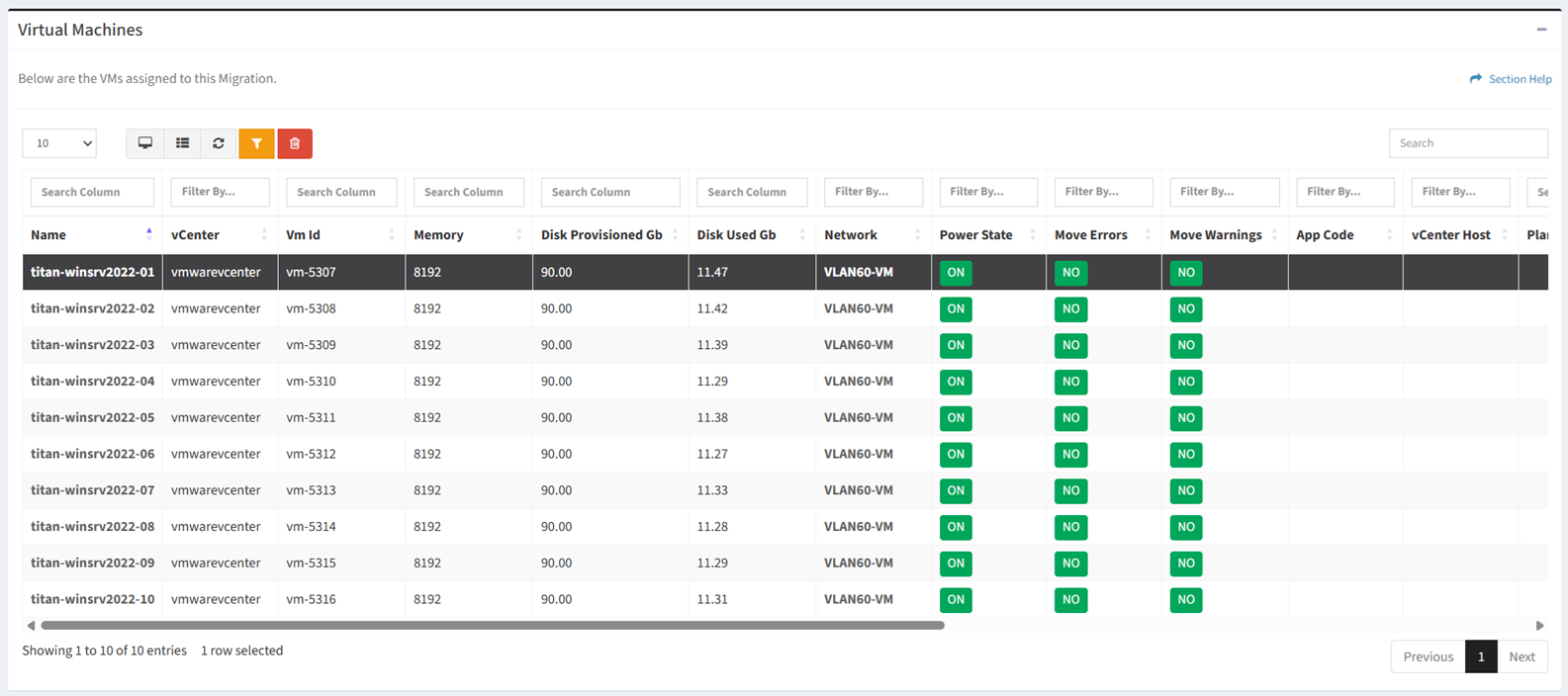Viewport: 1568px width, 696px height.
Task: Click the Next pagination button
Action: point(1522,656)
